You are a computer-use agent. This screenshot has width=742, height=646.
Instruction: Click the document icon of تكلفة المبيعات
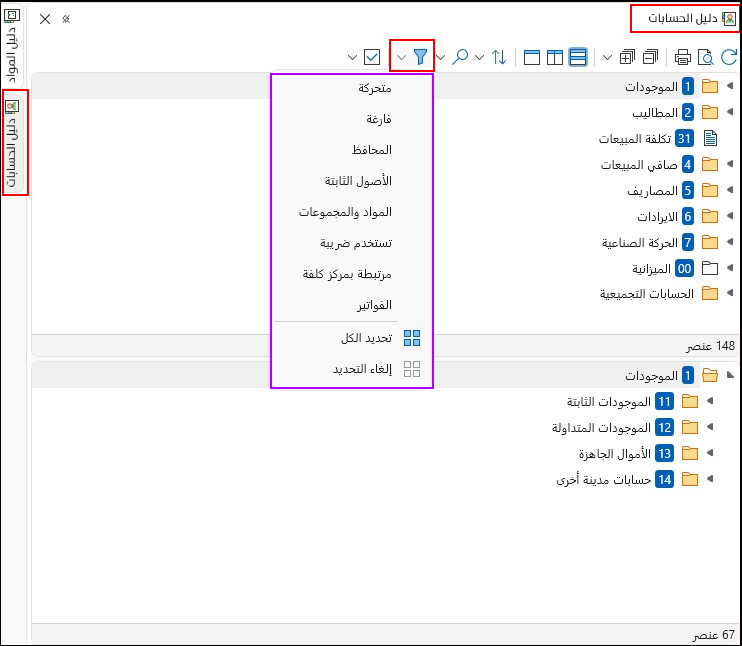710,139
